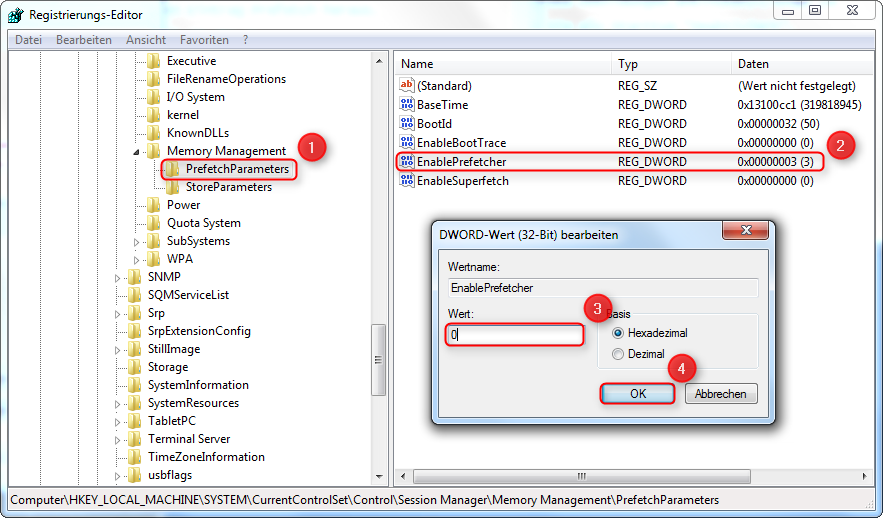Click the tree scrollbar up arrow
883x518 pixels.
pyautogui.click(x=378, y=61)
